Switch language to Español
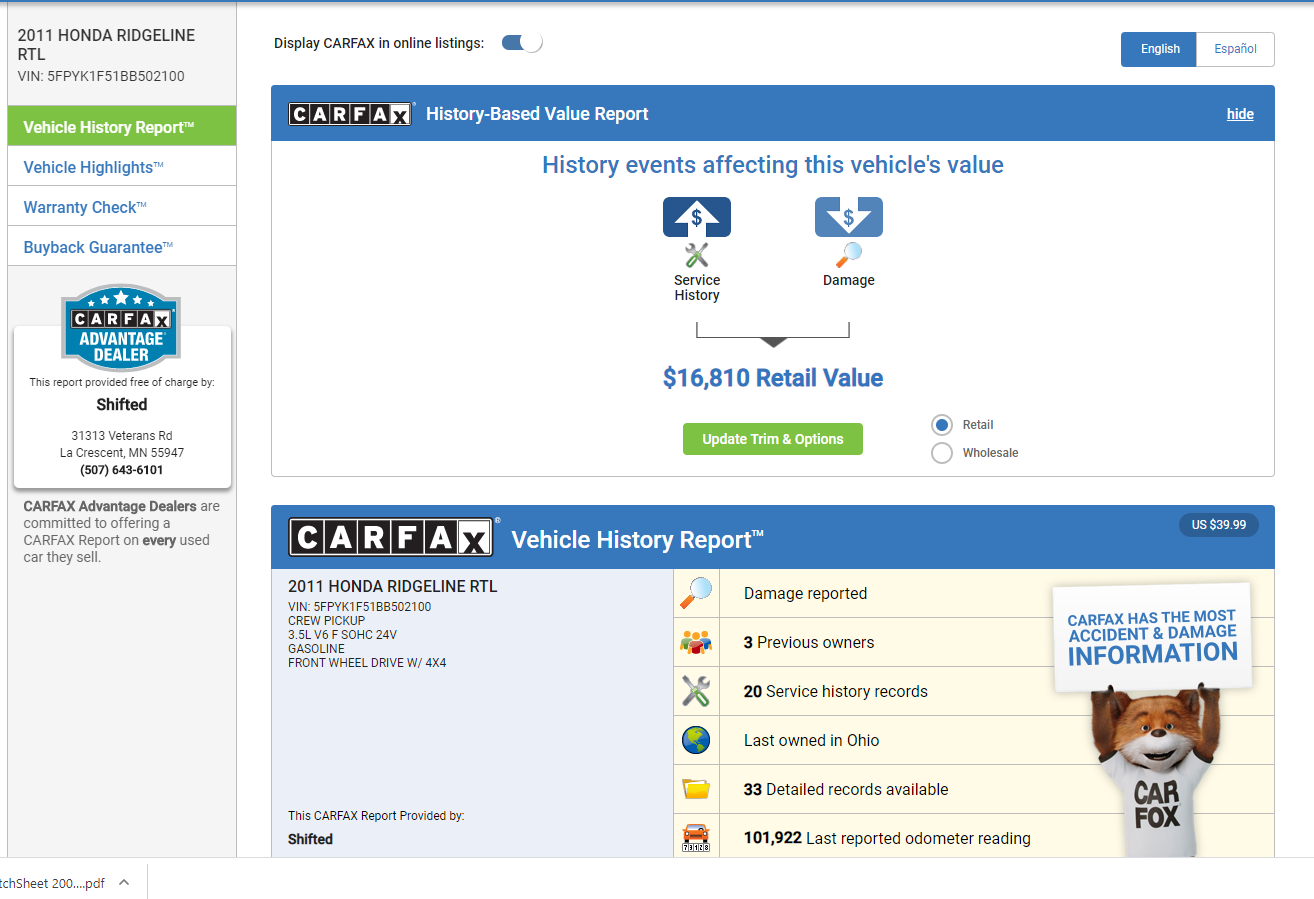Viewport: 1314px width, 899px height. click(x=1235, y=49)
